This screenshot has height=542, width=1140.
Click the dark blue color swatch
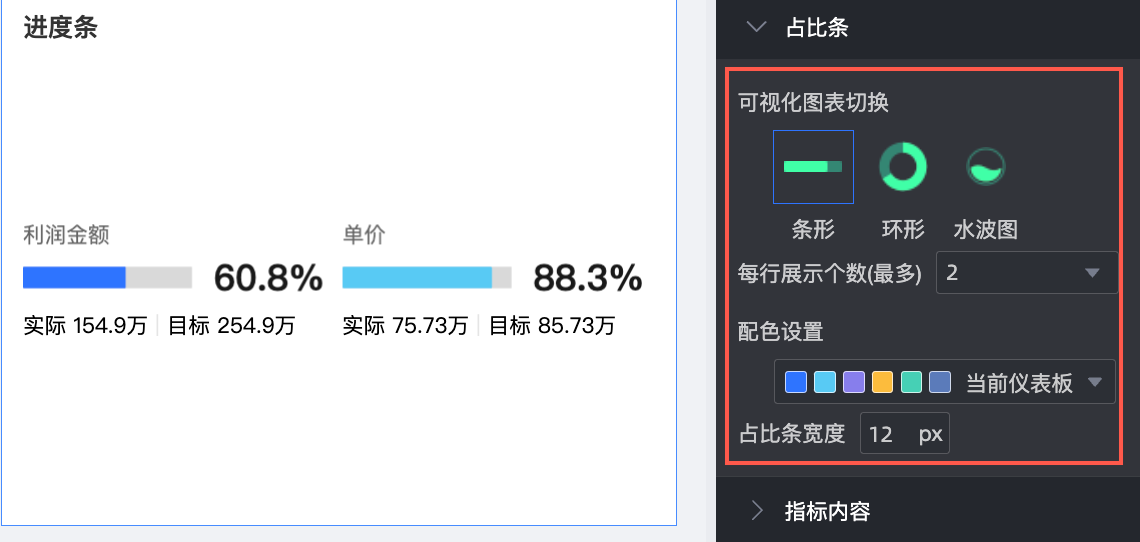[x=796, y=382]
